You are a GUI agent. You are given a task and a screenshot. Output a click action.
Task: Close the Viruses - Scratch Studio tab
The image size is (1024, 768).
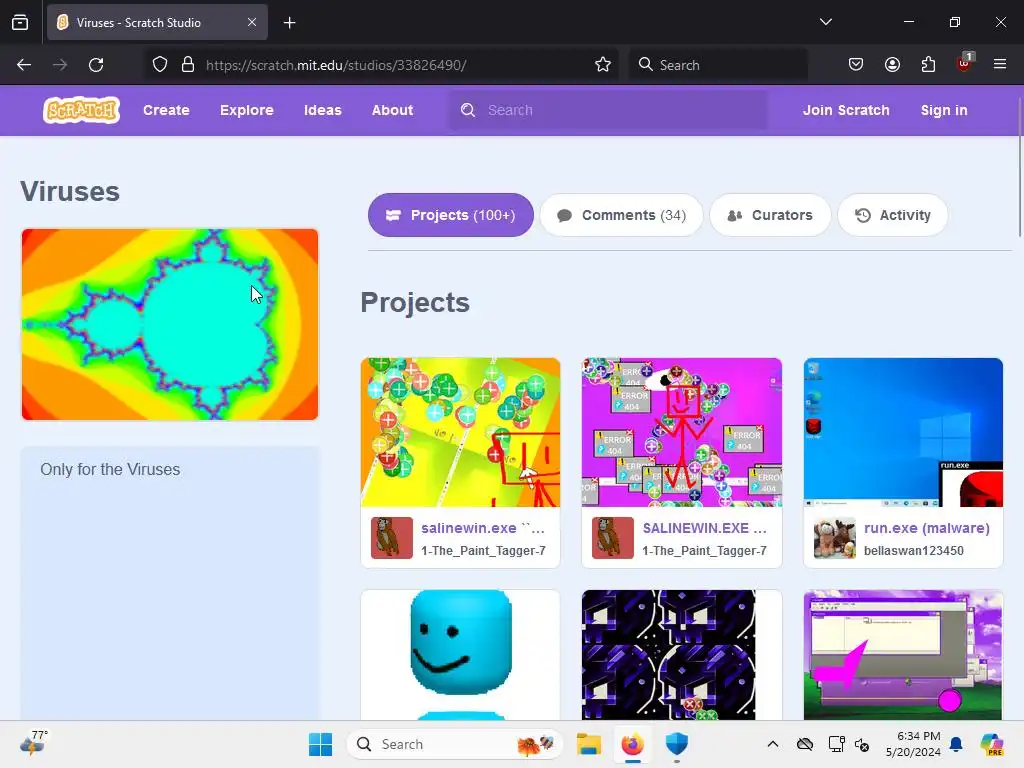point(252,22)
